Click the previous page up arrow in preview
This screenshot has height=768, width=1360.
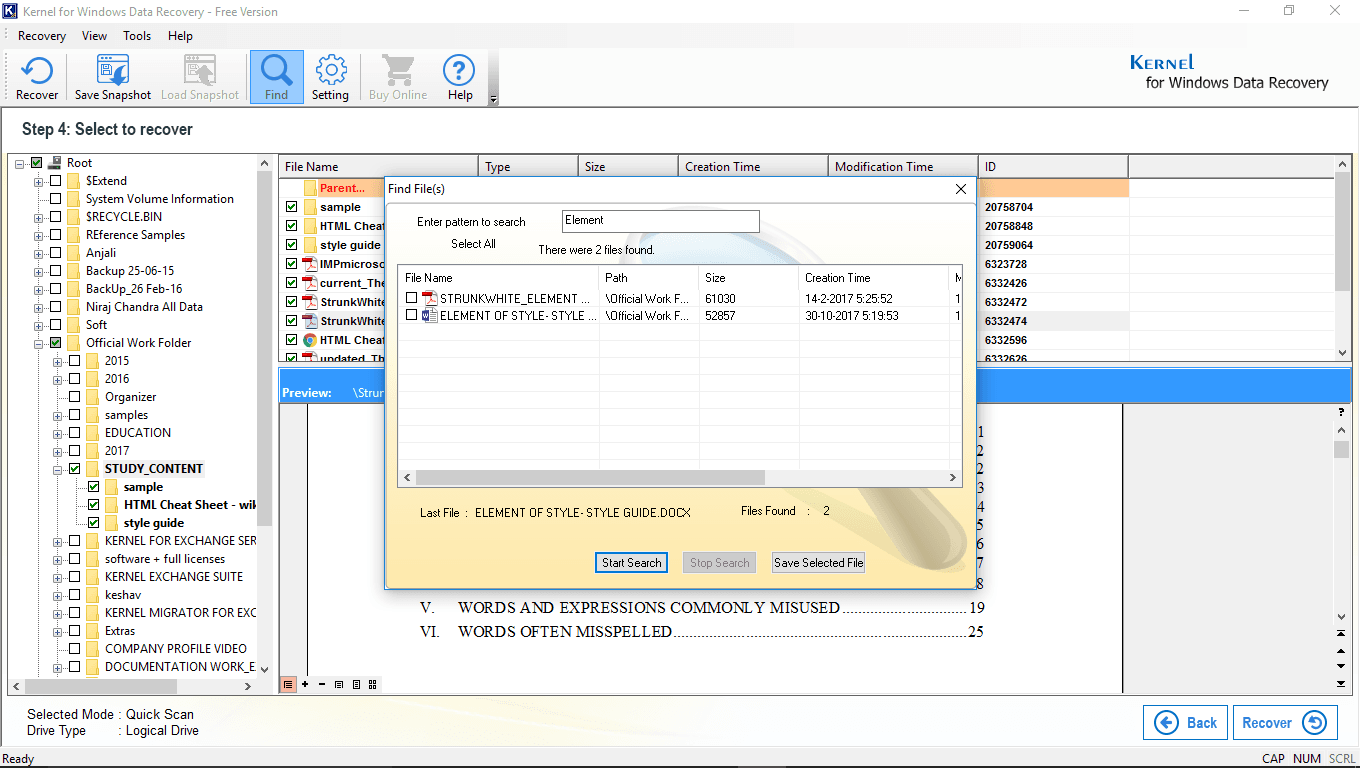[x=1342, y=650]
